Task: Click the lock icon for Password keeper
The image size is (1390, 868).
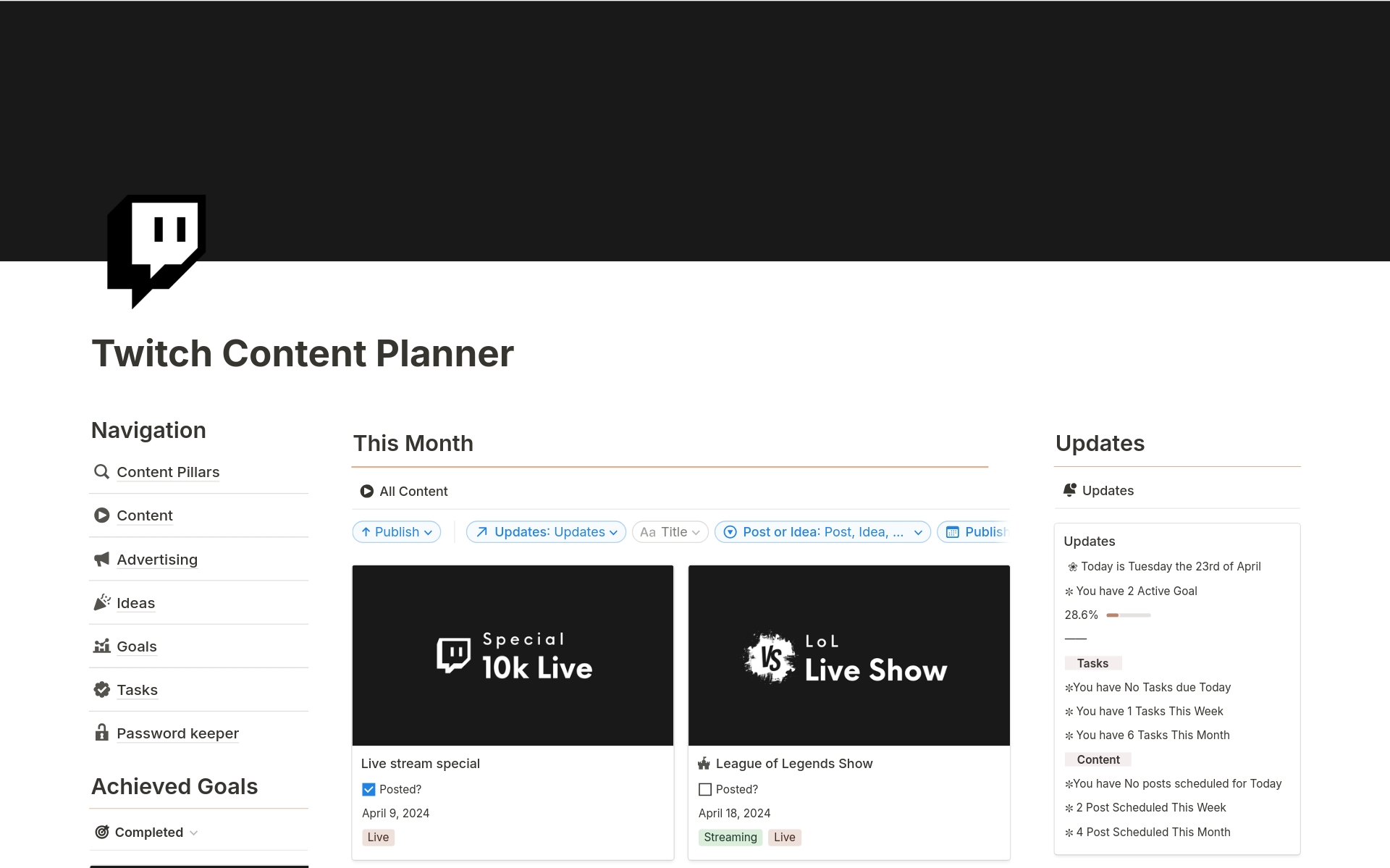Action: (101, 733)
